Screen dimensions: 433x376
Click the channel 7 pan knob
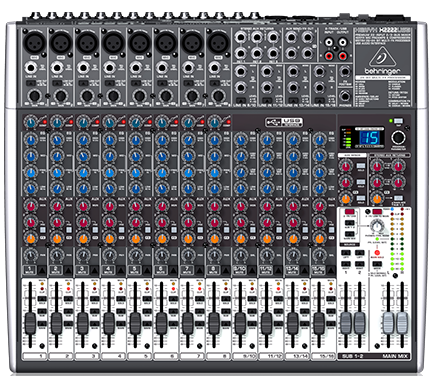[188, 256]
